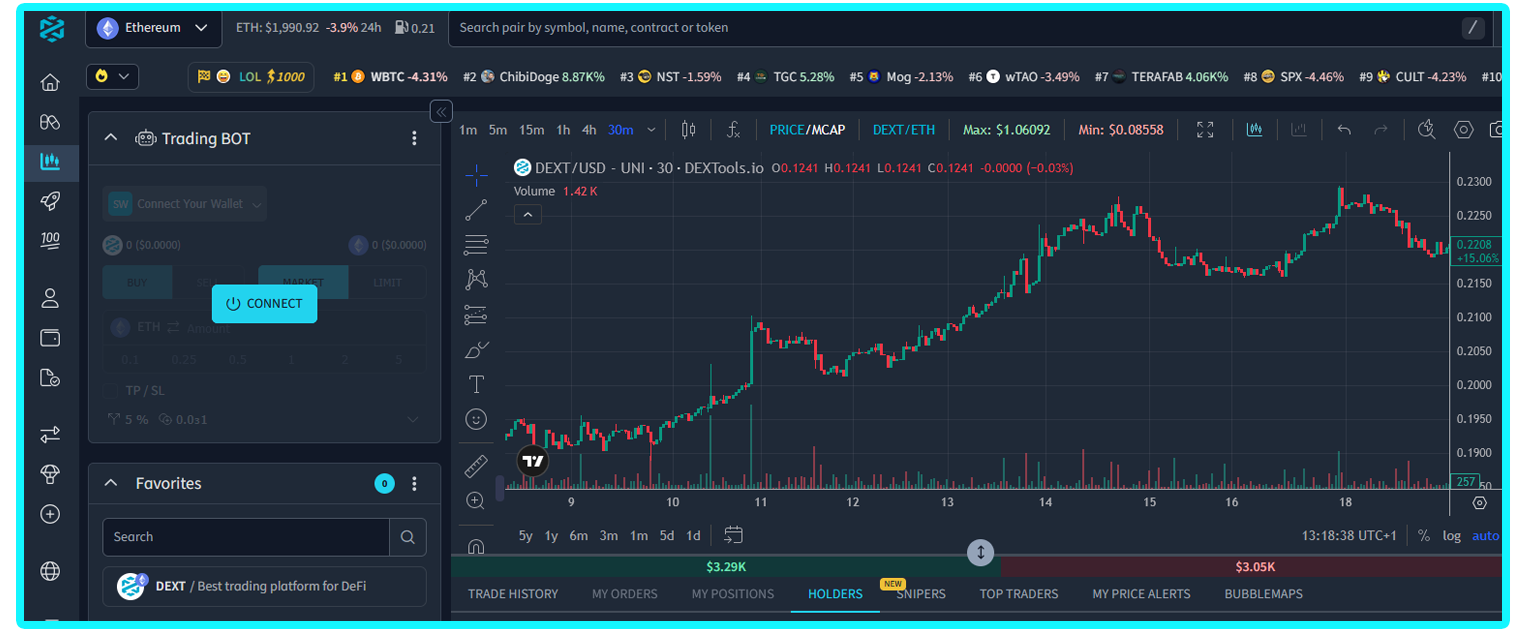Click the CONNECT button

[264, 303]
